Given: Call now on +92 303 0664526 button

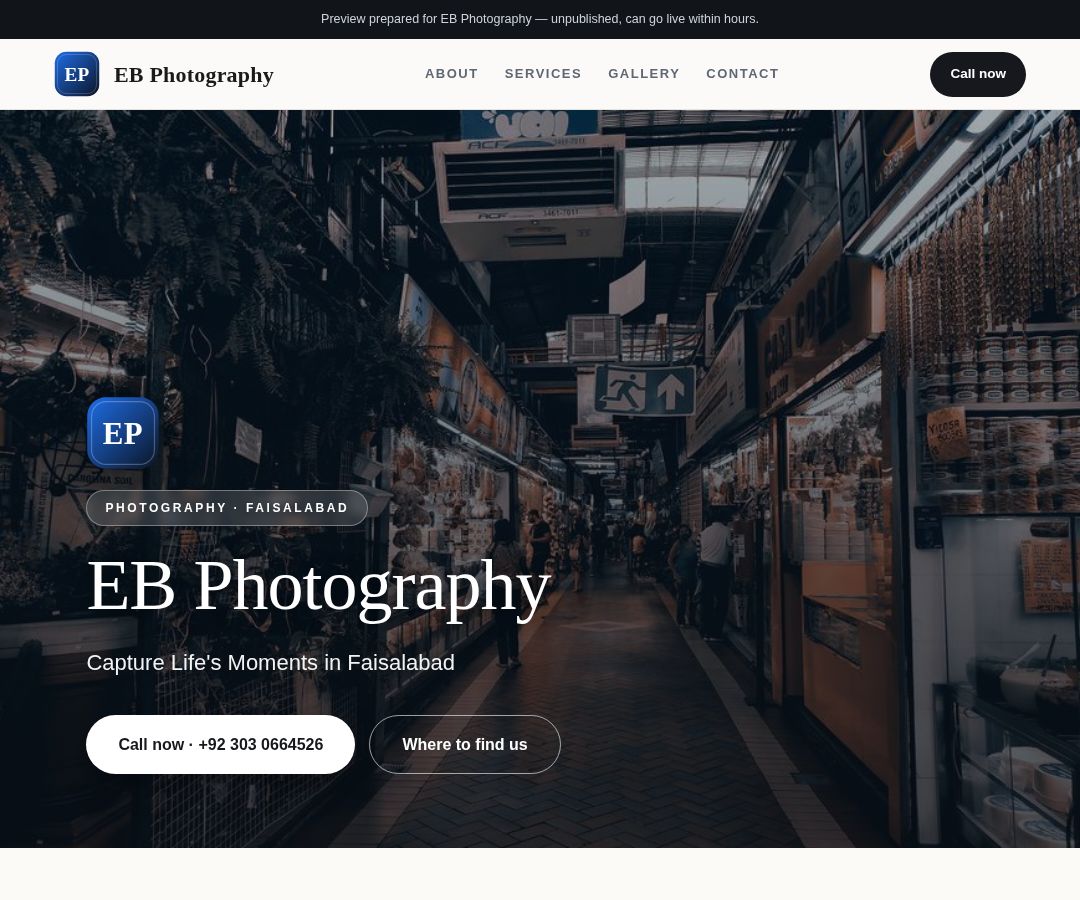Looking at the screenshot, I should coord(220,744).
